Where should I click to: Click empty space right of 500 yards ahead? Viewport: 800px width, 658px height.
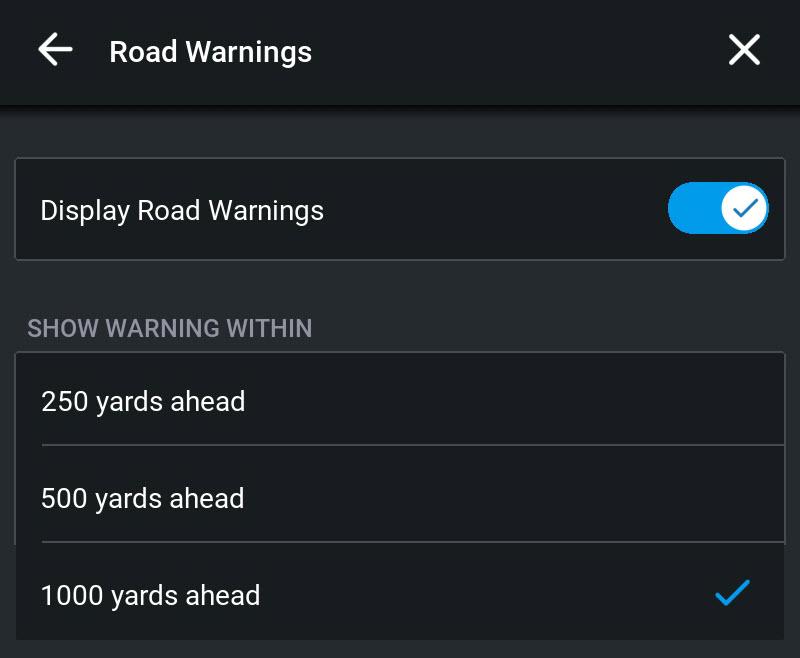point(500,498)
